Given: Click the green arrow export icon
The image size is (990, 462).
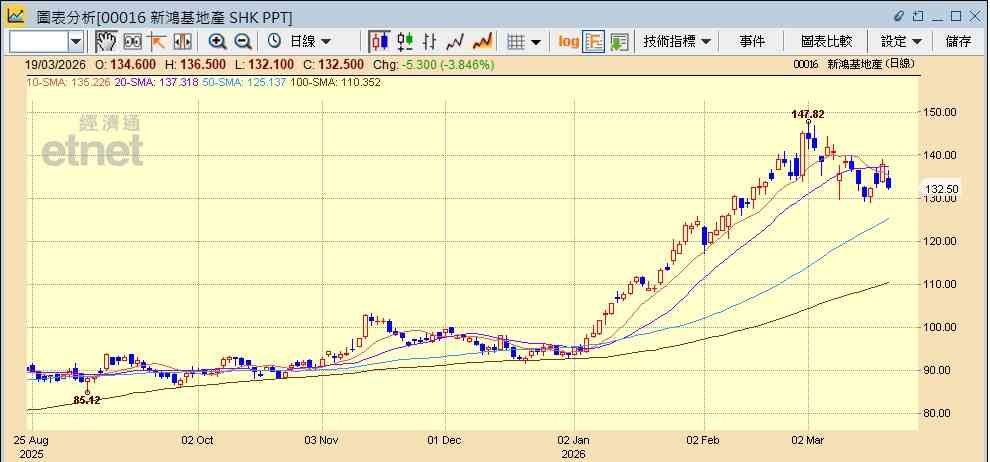Looking at the screenshot, I should click(619, 42).
